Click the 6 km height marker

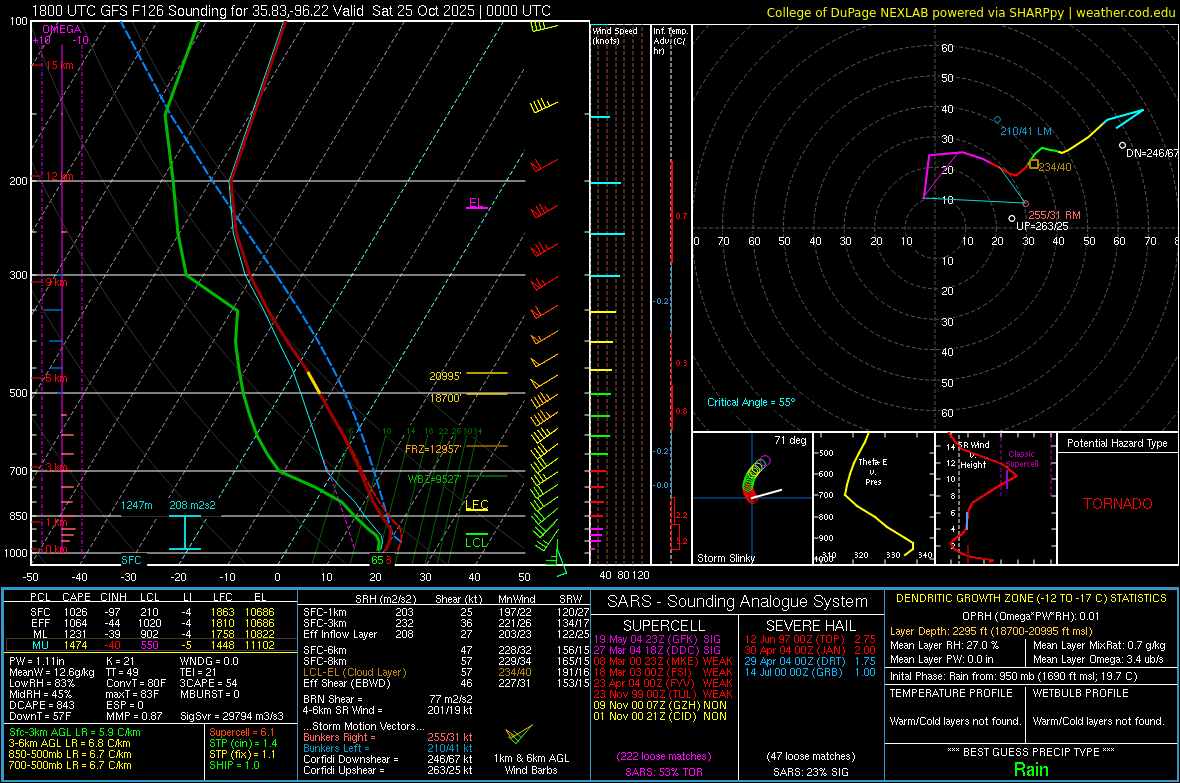(56, 378)
